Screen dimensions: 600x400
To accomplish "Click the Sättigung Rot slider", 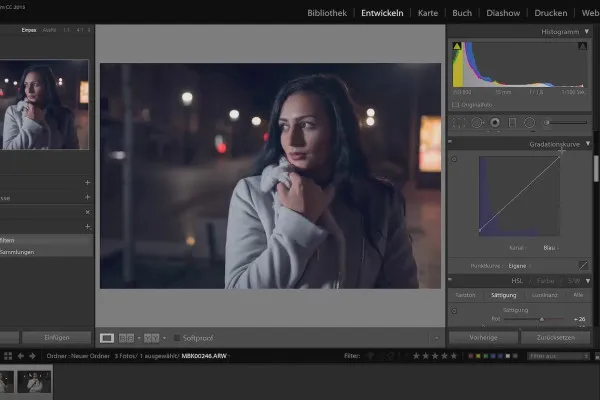I will tap(541, 320).
